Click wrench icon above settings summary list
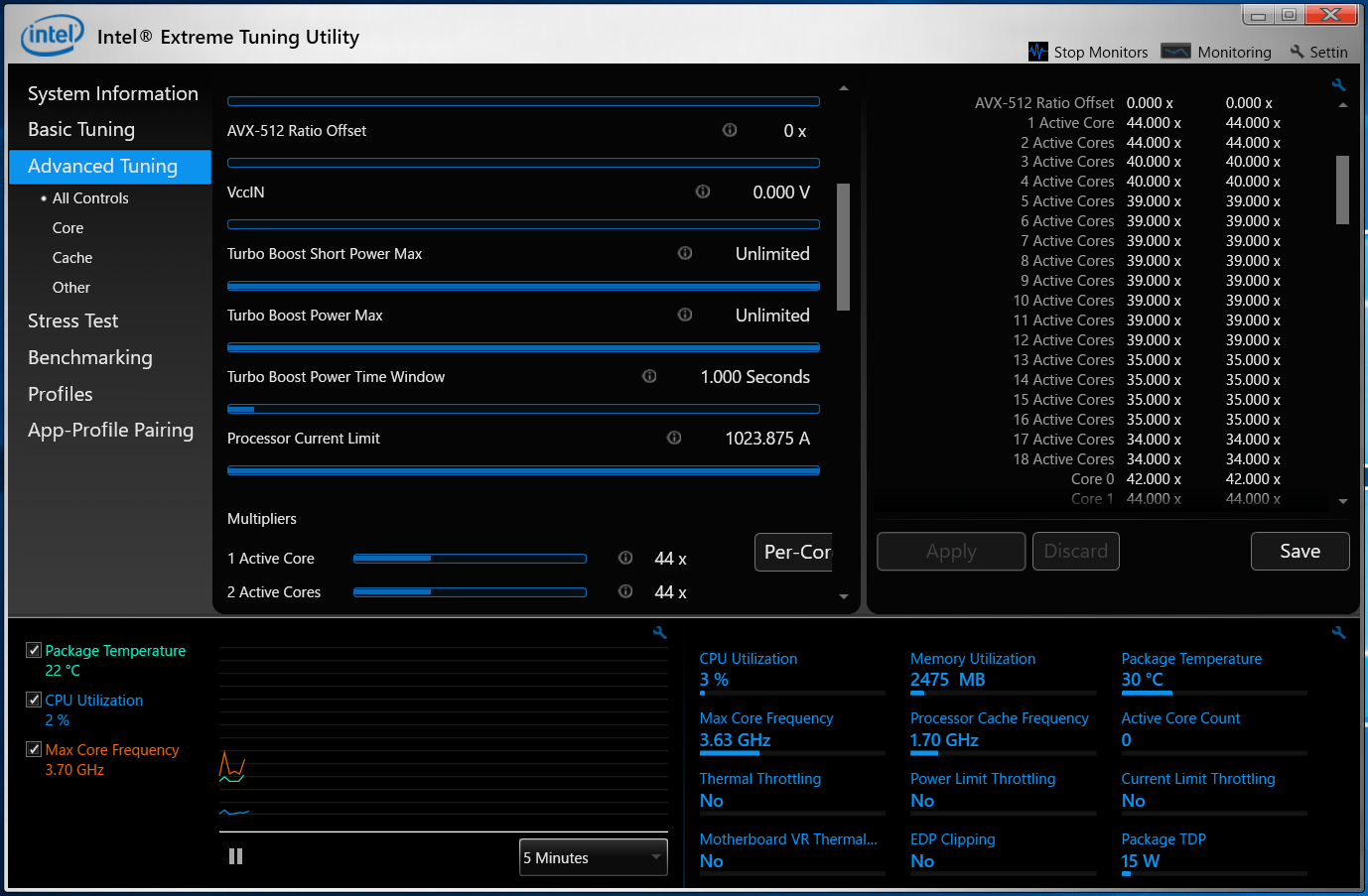1368x896 pixels. coord(1338,85)
